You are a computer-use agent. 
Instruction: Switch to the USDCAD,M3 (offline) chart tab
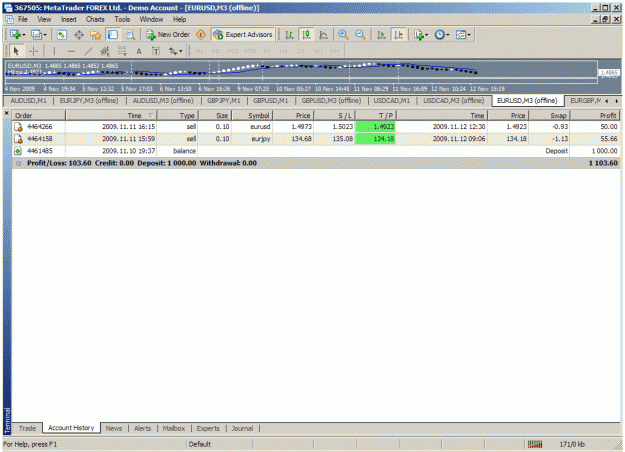(454, 100)
